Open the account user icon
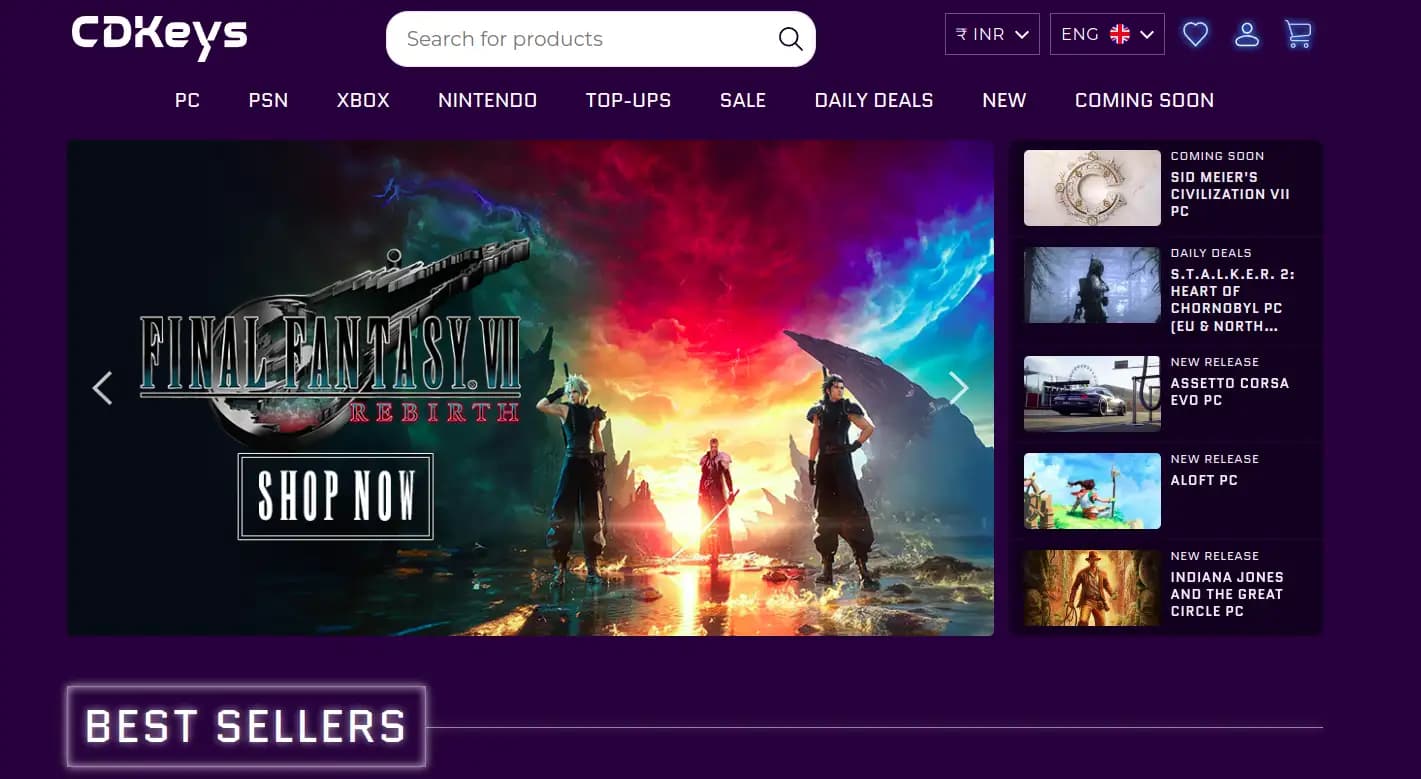Viewport: 1421px width, 779px height. click(1246, 34)
